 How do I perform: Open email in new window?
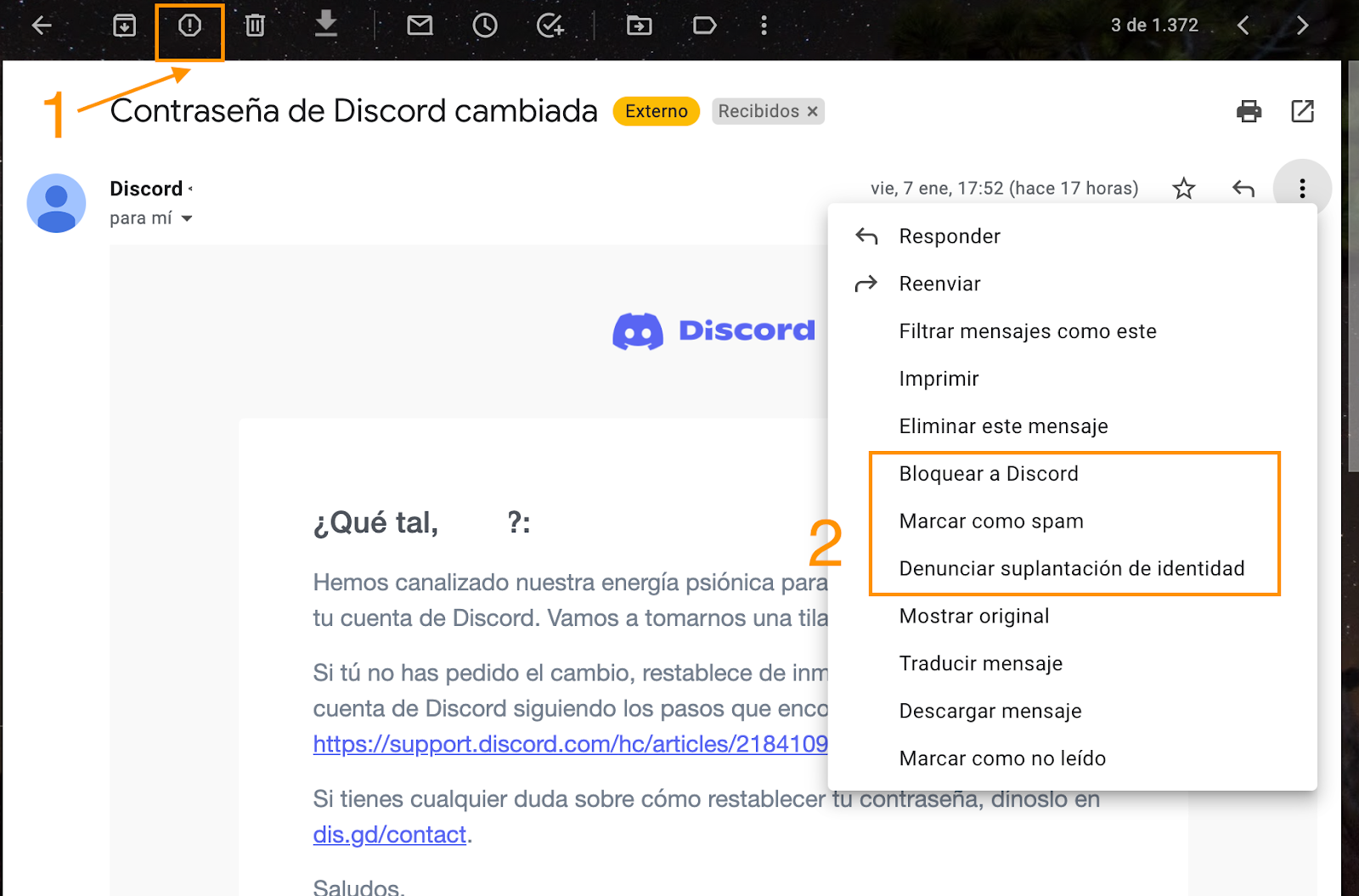coord(1302,111)
